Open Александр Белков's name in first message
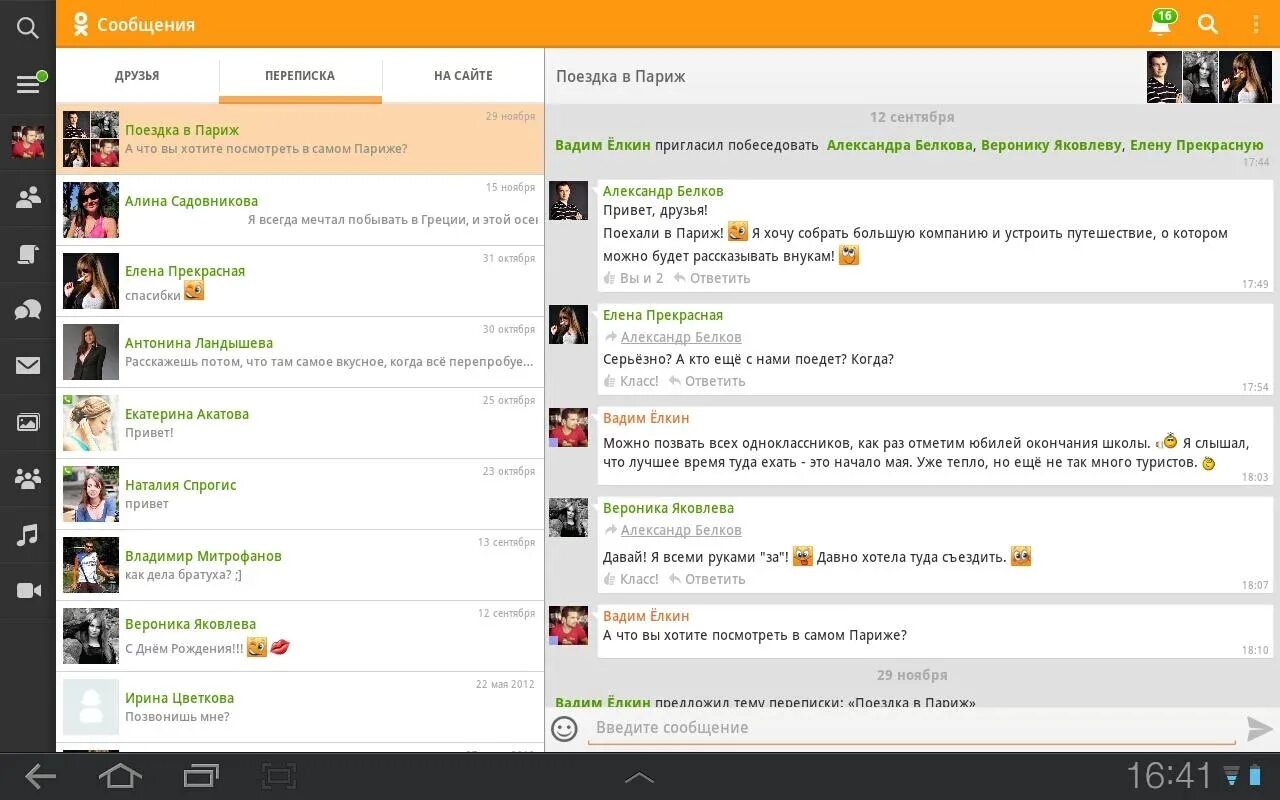This screenshot has width=1280, height=800. coord(663,191)
